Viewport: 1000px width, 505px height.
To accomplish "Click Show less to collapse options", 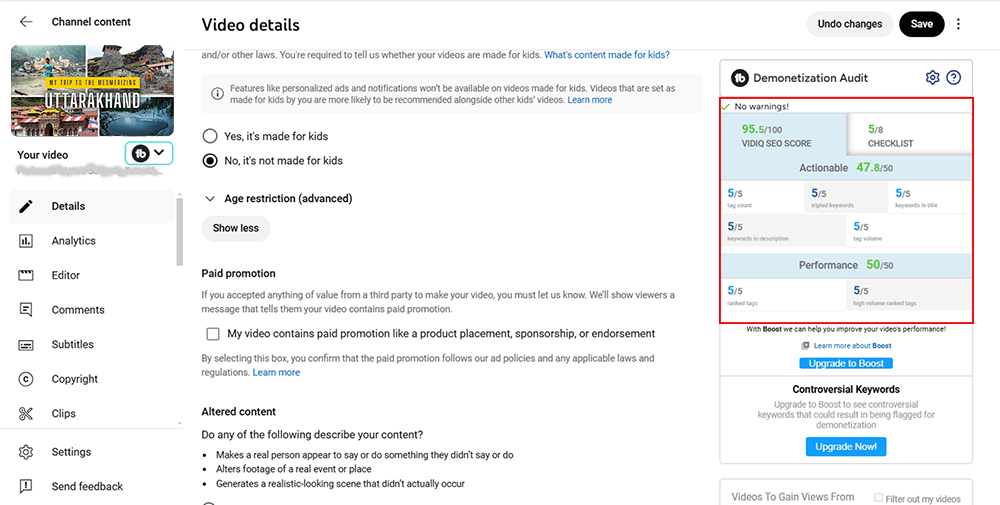I will (x=236, y=228).
